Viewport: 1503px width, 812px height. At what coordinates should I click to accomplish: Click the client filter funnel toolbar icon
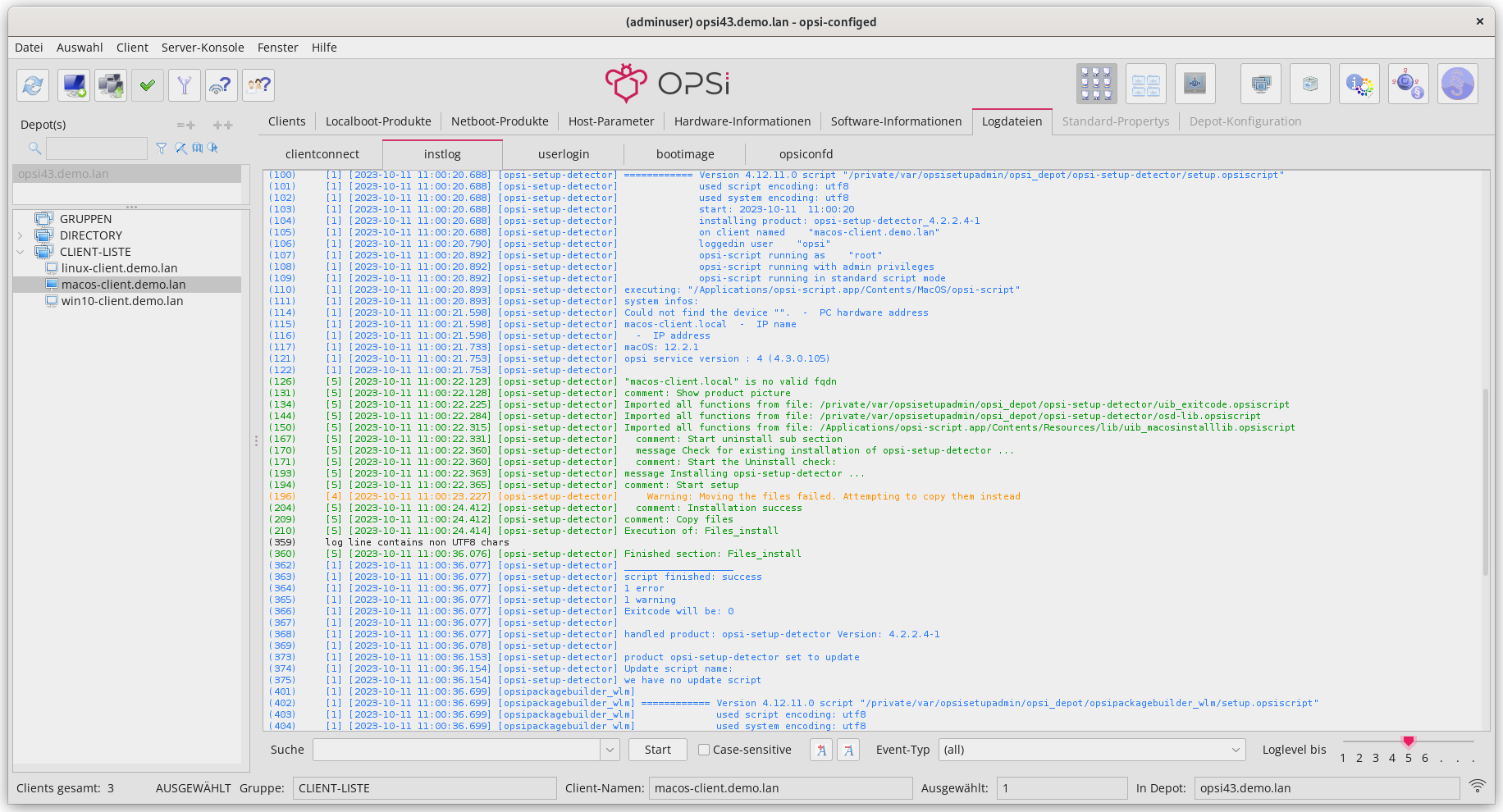[185, 85]
